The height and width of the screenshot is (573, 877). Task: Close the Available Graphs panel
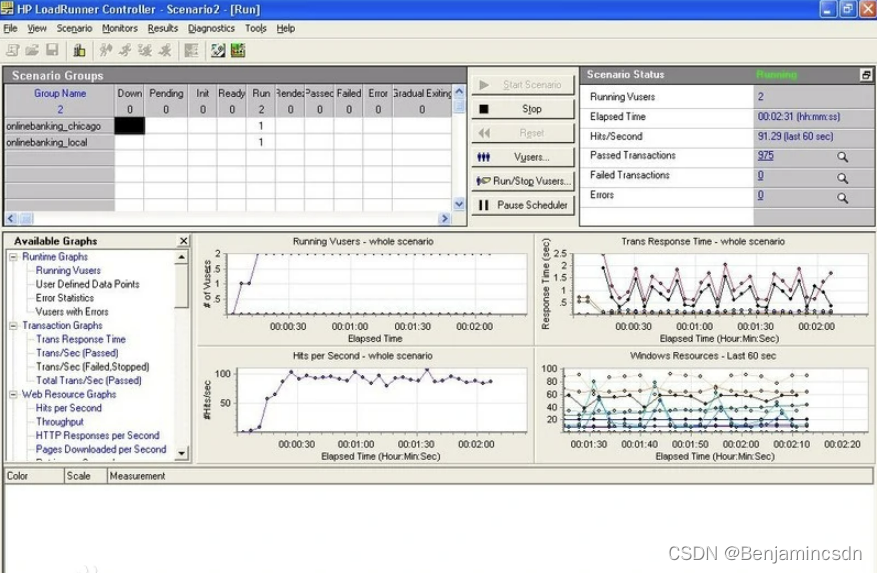(x=183, y=241)
